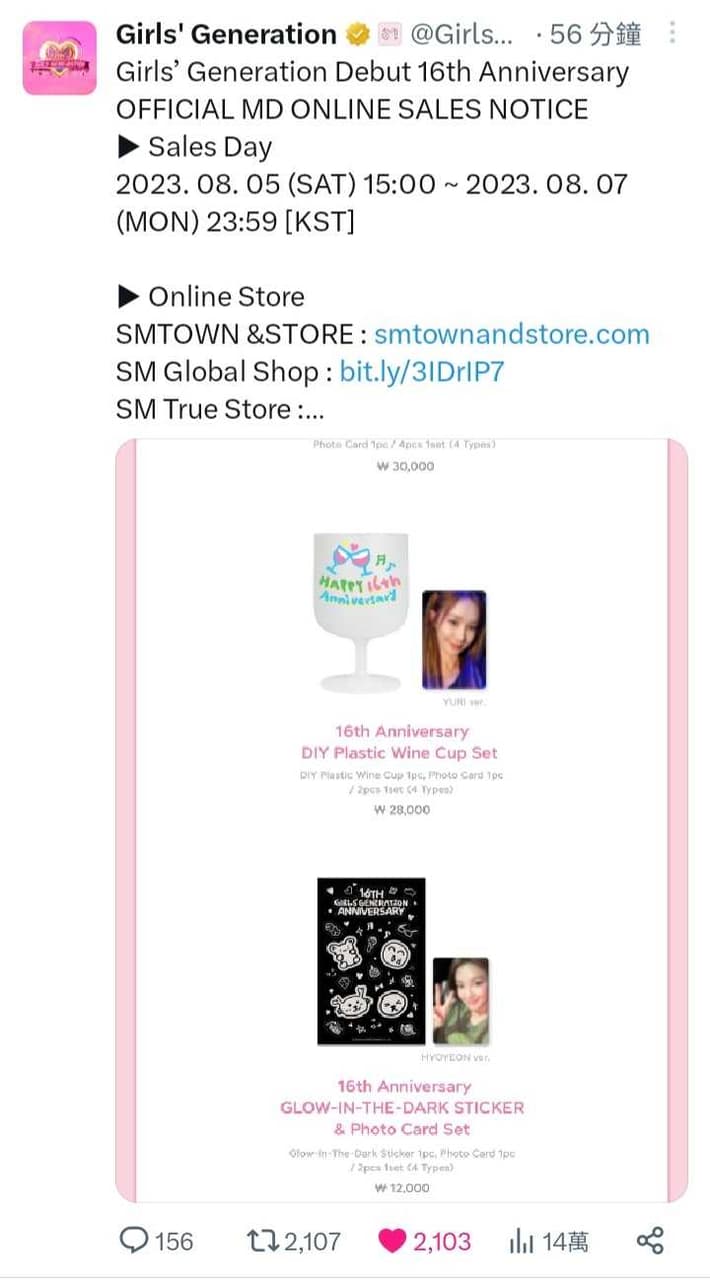Image resolution: width=710 pixels, height=1280 pixels.
Task: Unlike the tweet with heart icon
Action: tap(392, 1242)
